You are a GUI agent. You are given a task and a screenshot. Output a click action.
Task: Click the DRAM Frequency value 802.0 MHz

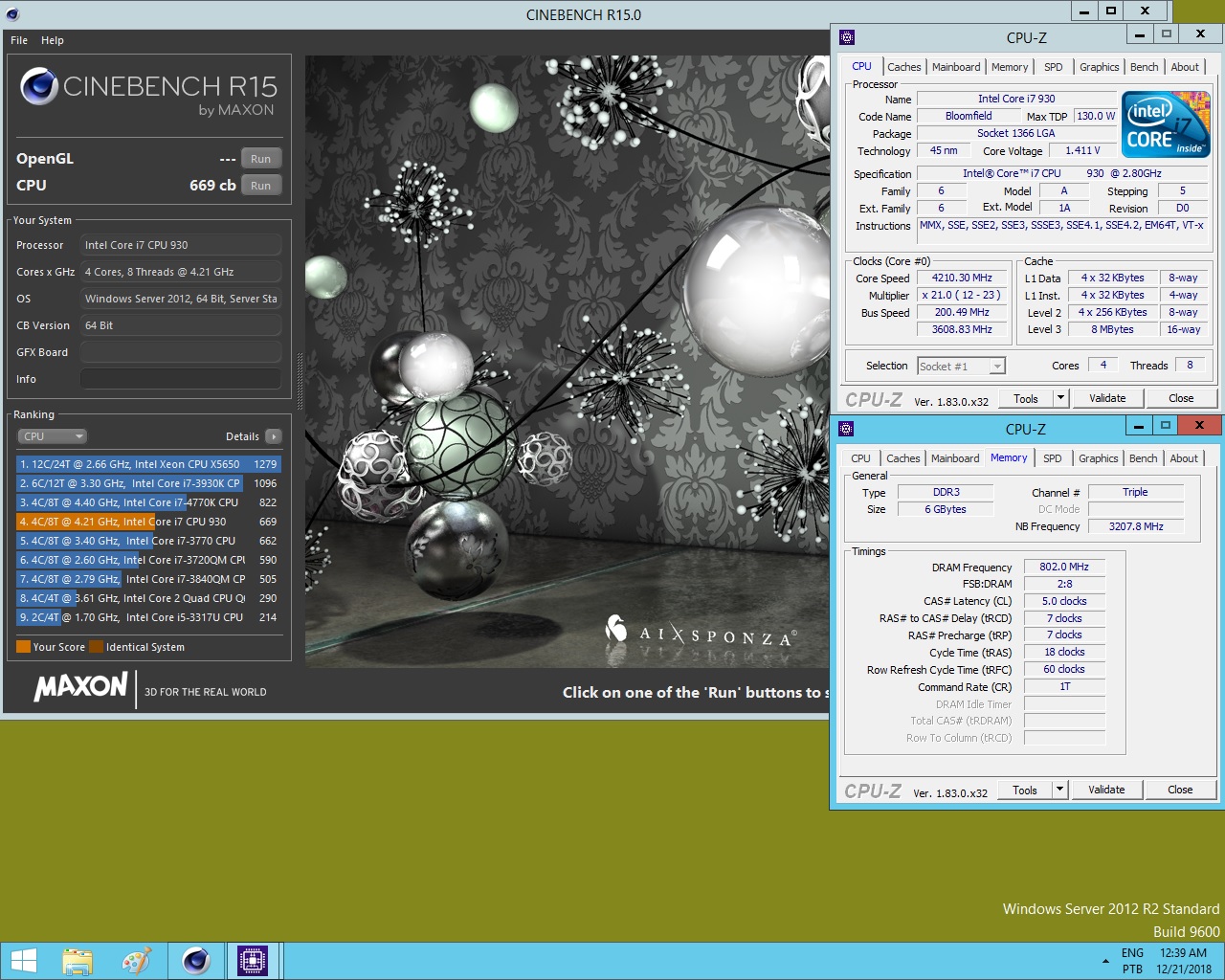click(1064, 567)
